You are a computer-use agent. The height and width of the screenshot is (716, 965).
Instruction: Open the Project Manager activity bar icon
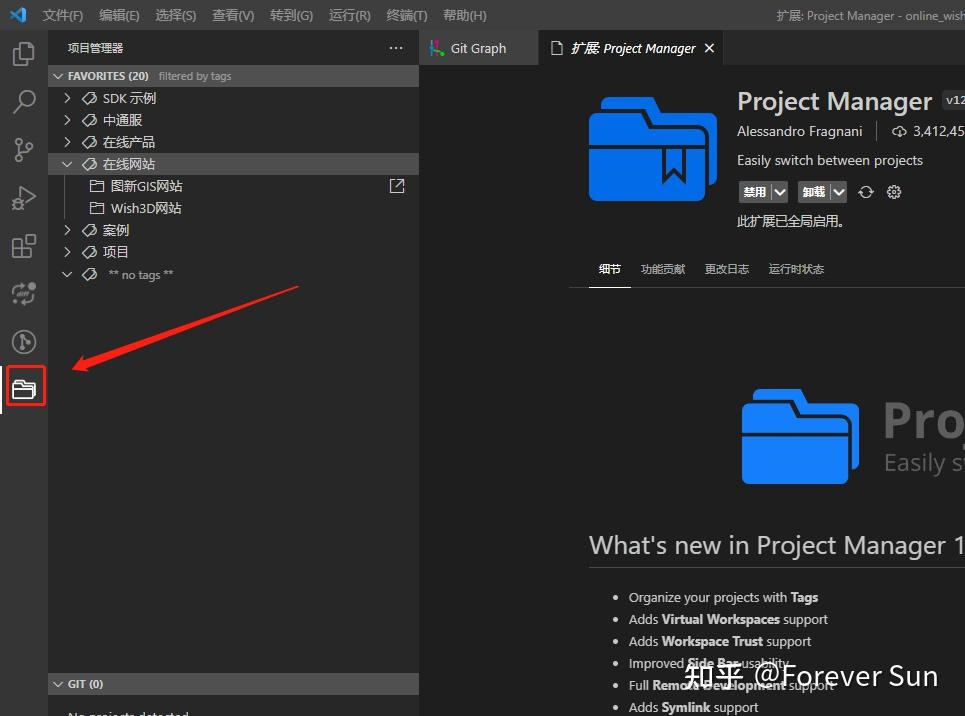click(x=25, y=389)
